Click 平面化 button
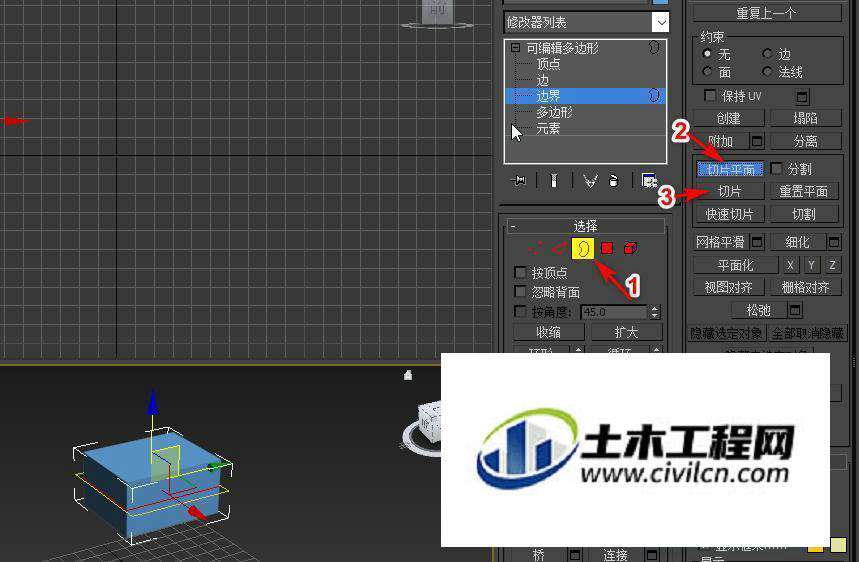This screenshot has height=562, width=859. pyautogui.click(x=735, y=265)
